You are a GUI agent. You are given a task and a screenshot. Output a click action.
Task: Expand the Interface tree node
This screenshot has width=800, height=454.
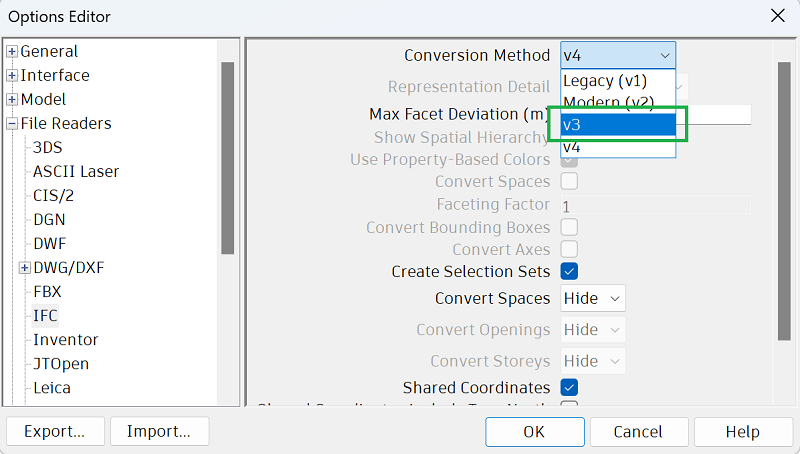coord(12,76)
